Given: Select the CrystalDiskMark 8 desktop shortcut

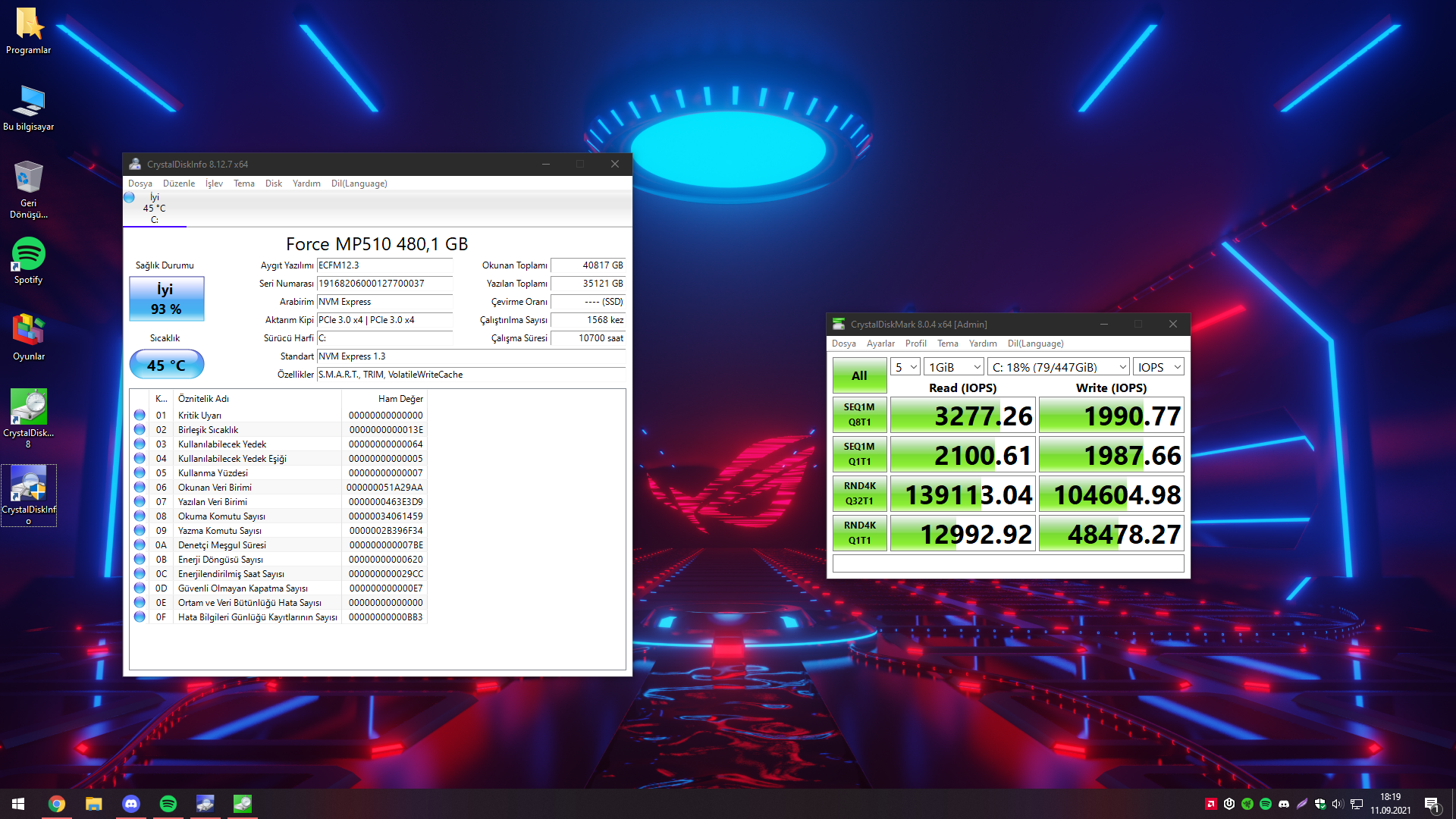Looking at the screenshot, I should pyautogui.click(x=29, y=418).
